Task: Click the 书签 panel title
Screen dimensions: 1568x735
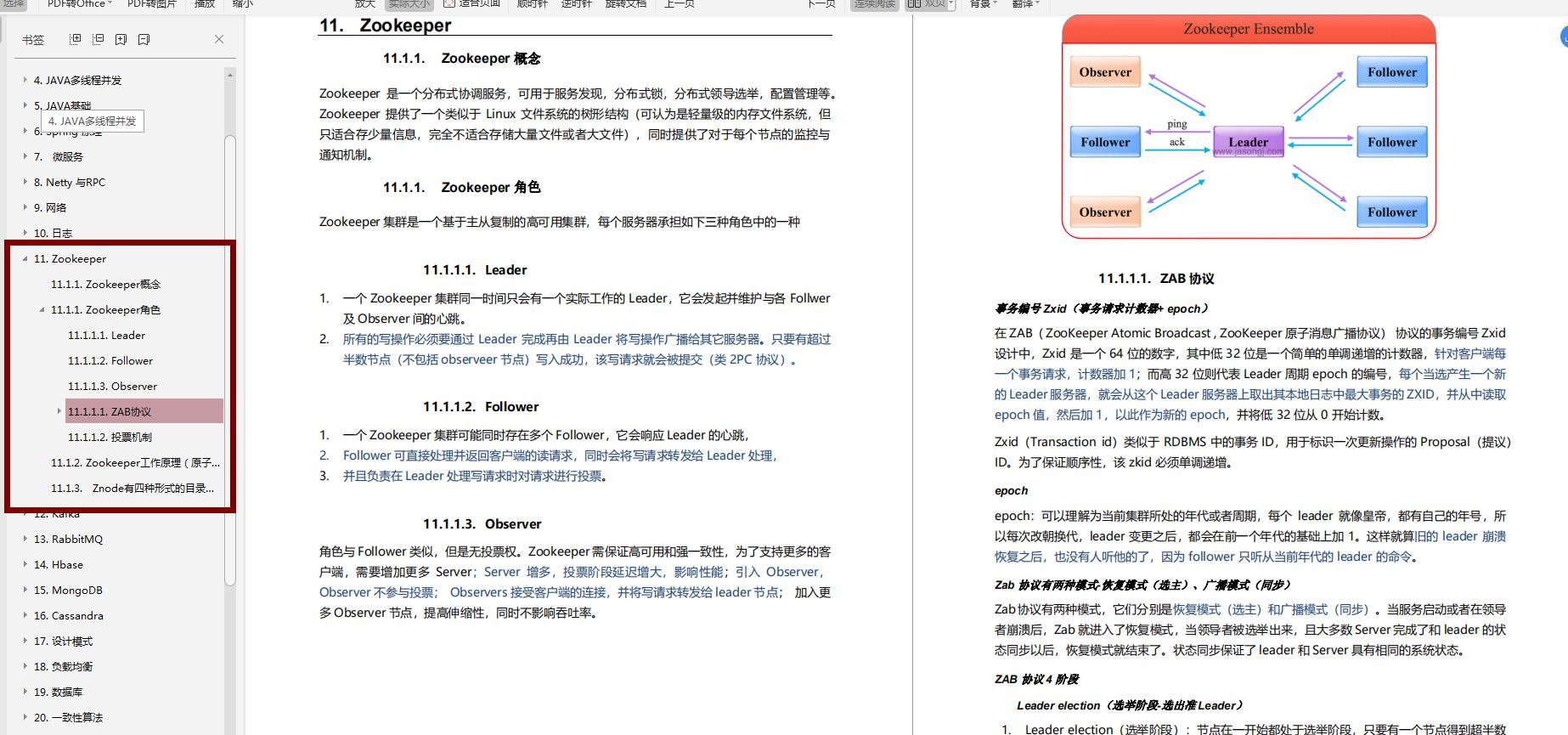Action: click(x=32, y=39)
